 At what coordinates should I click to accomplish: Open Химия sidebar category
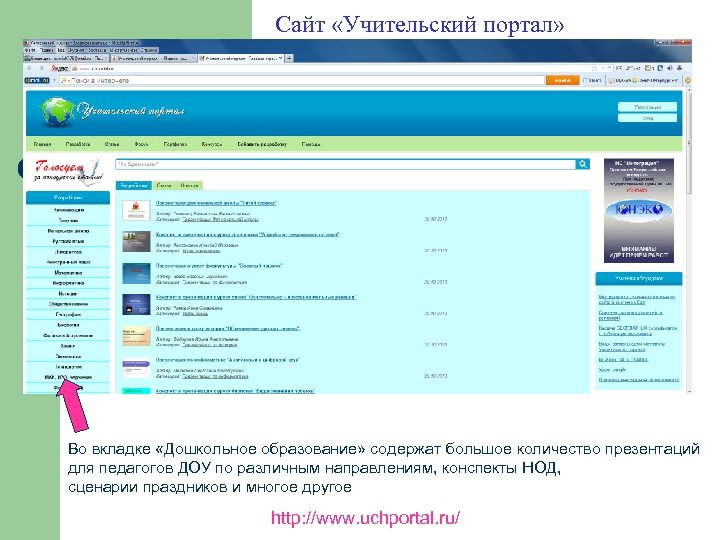pyautogui.click(x=68, y=346)
